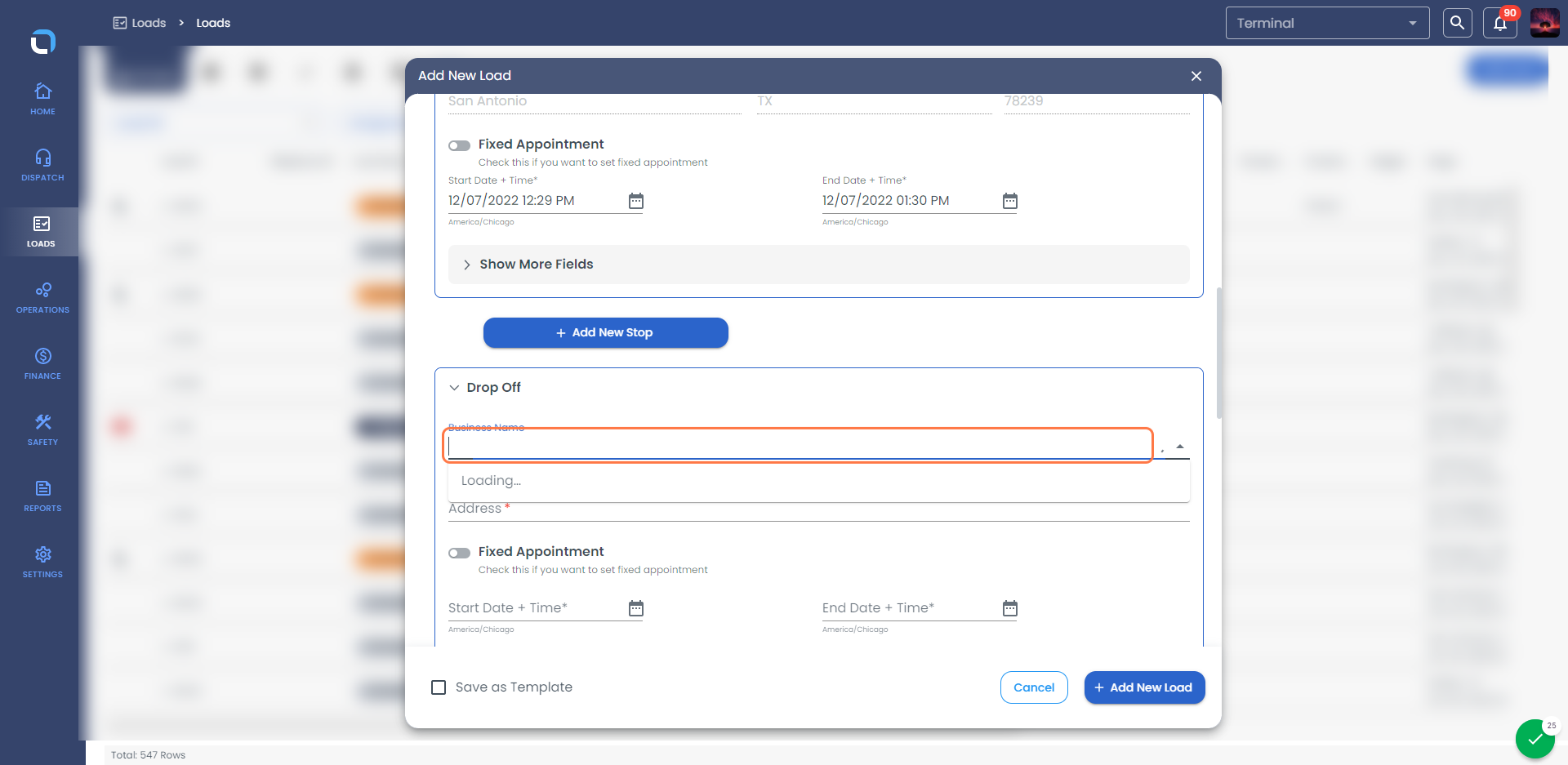Image resolution: width=1568 pixels, height=765 pixels.
Task: Click Drop Off End Date field
Action: (910, 608)
